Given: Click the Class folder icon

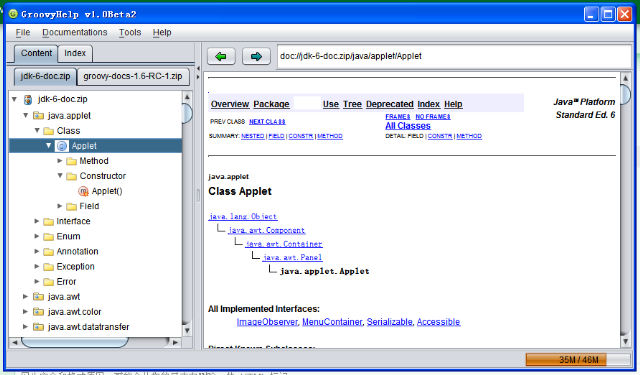Looking at the screenshot, I should (49, 131).
